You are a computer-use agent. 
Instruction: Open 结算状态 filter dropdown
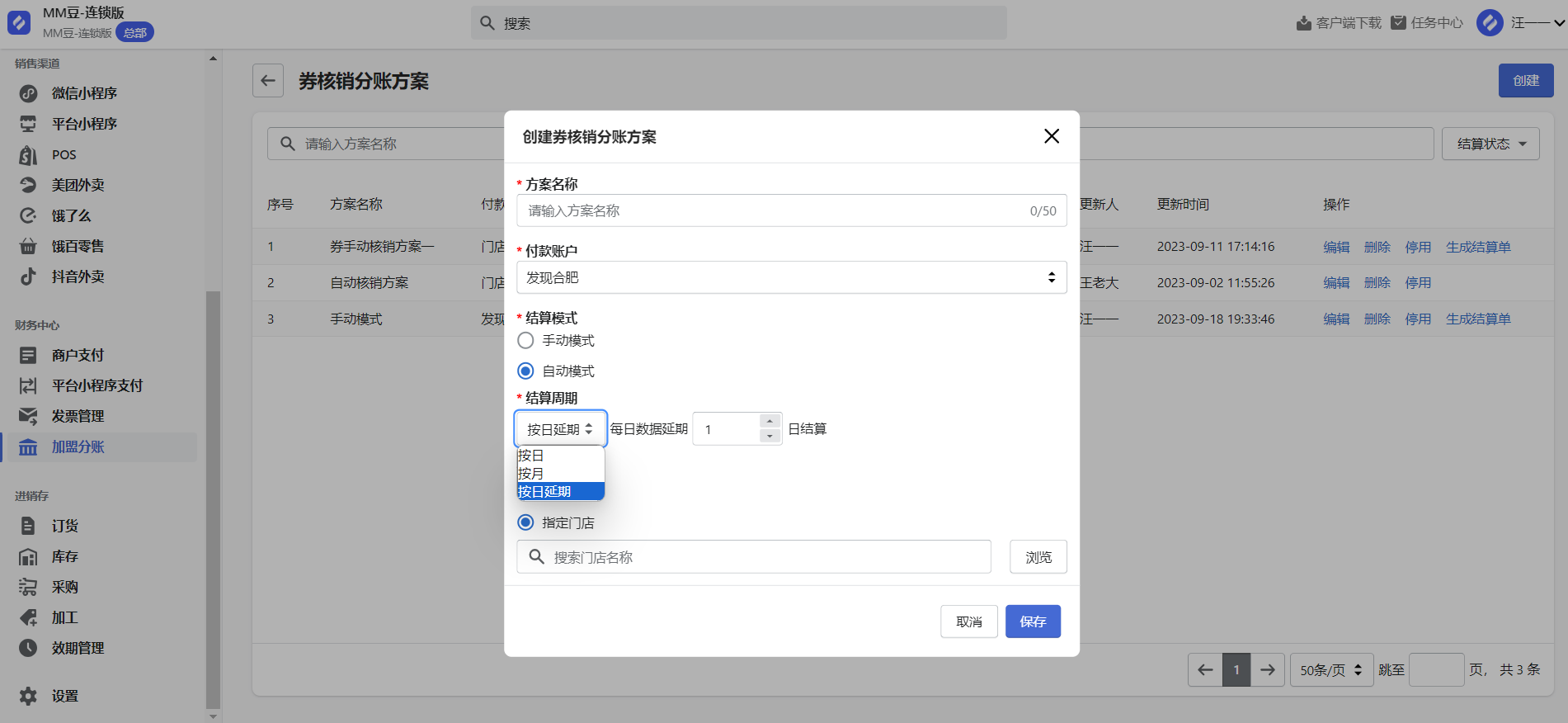(x=1490, y=144)
